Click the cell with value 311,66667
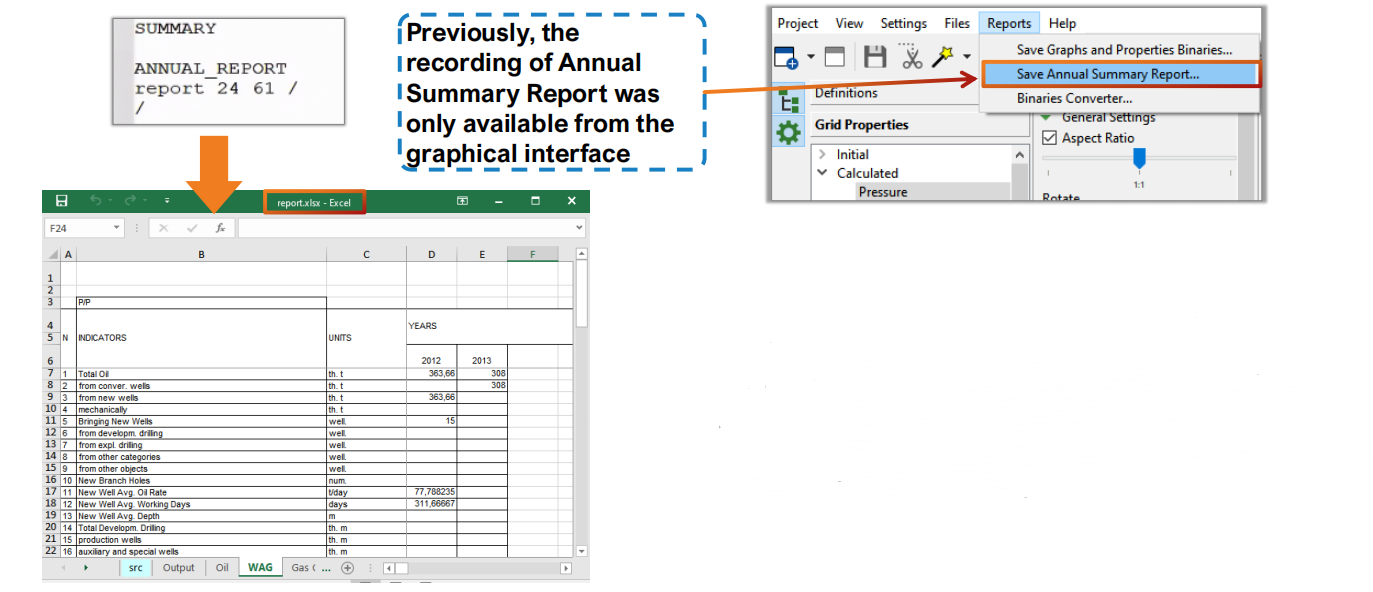This screenshot has width=1373, height=592. coord(432,504)
